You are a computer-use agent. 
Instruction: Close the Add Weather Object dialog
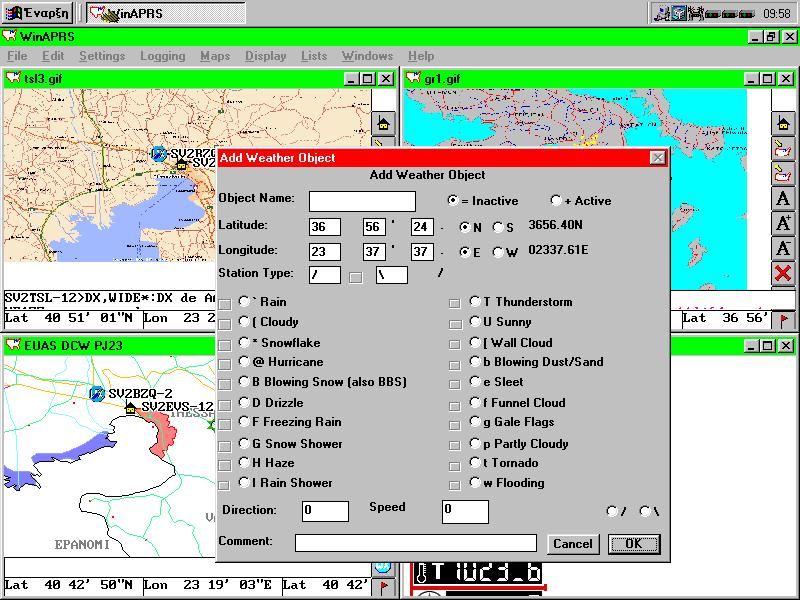(658, 158)
